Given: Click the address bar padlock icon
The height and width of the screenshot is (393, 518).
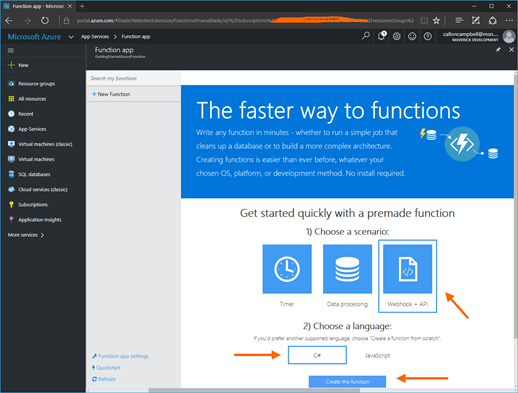Looking at the screenshot, I should [x=66, y=21].
